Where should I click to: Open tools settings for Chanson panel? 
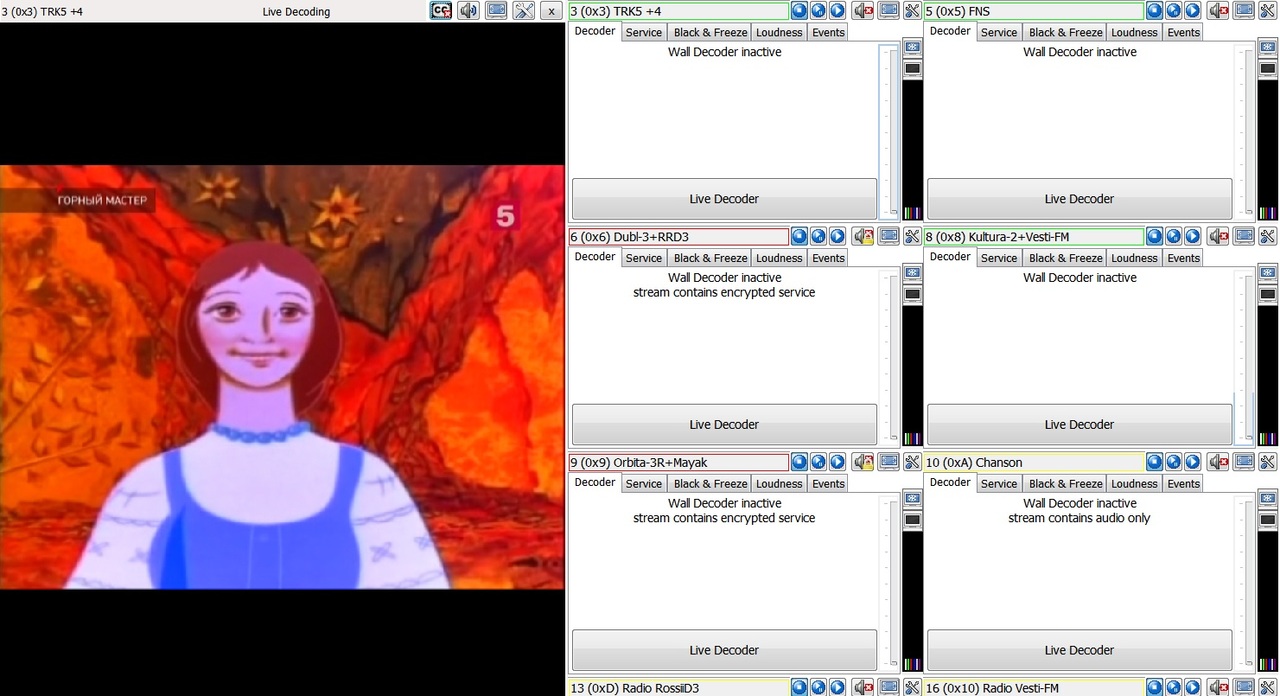[x=1267, y=462]
